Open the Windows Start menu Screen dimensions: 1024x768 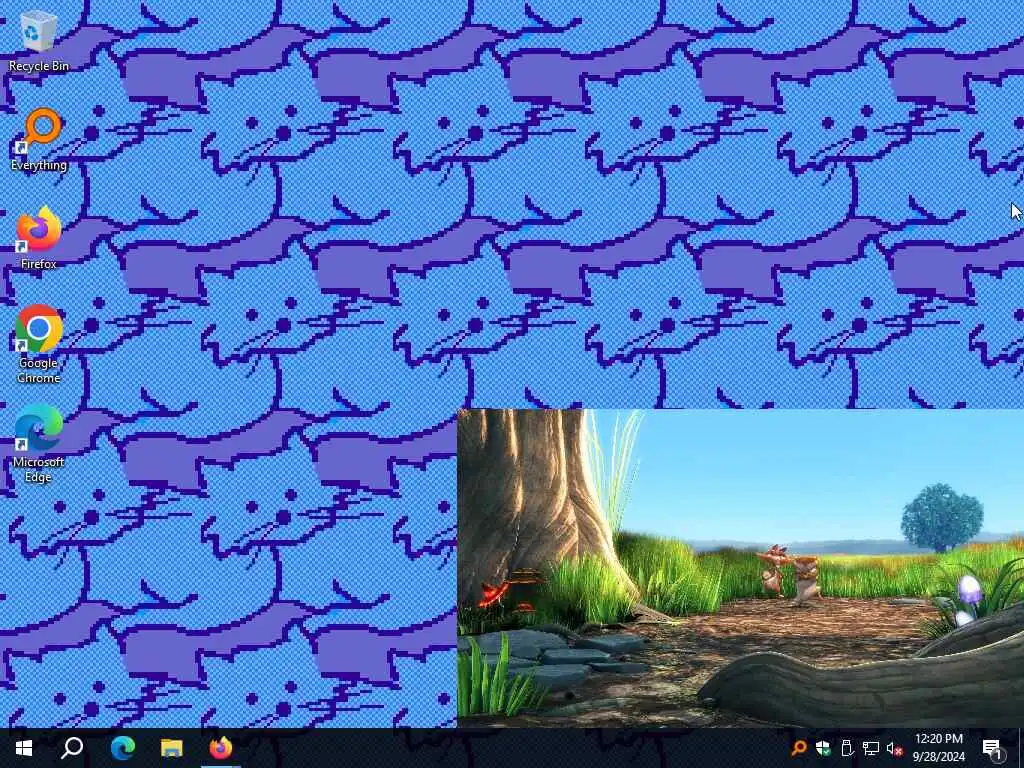(24, 748)
